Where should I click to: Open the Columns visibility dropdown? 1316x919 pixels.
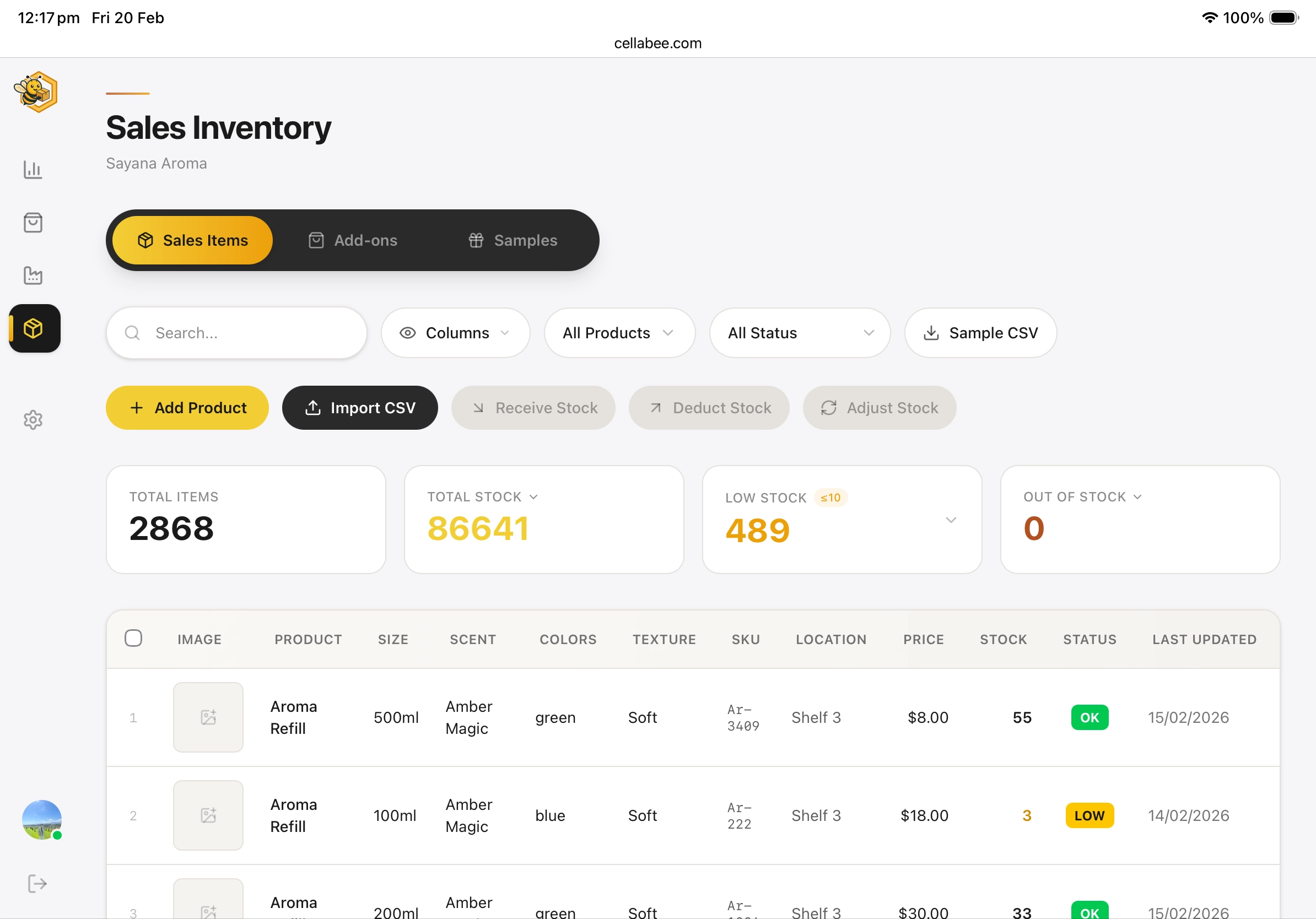[455, 333]
